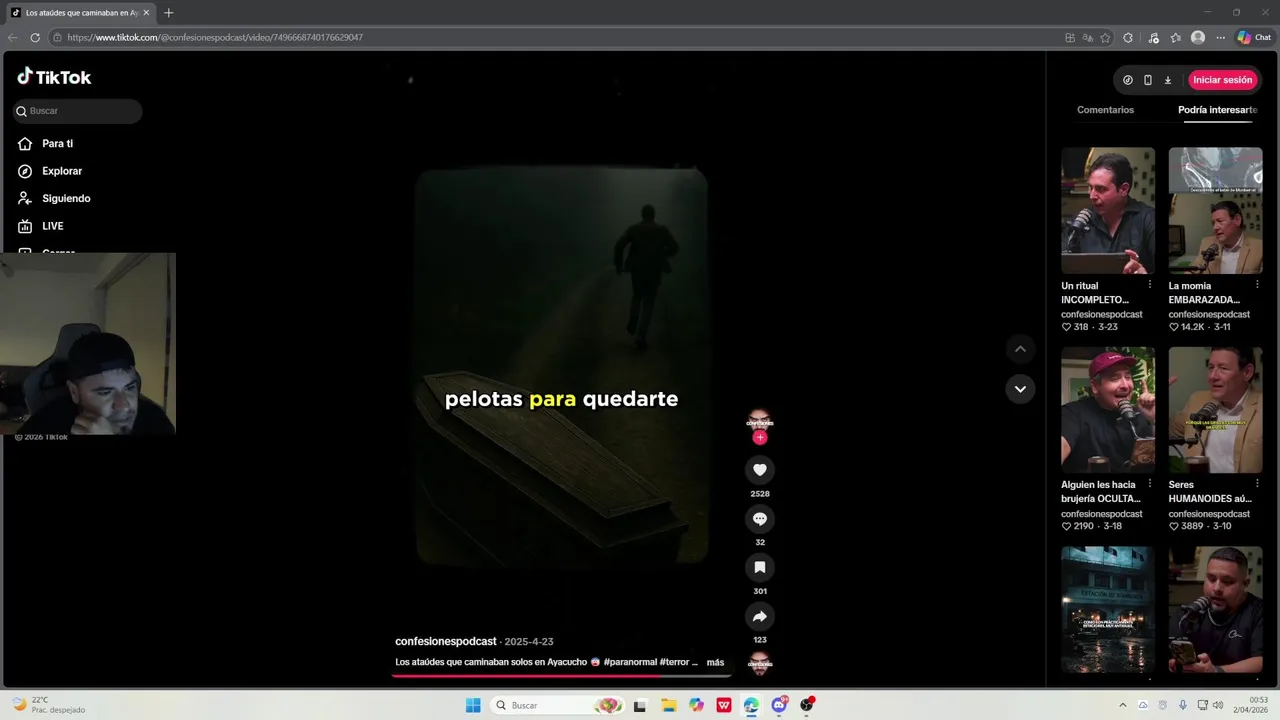Open the rainy station night thumbnail
The height and width of the screenshot is (720, 1280).
[x=1108, y=609]
